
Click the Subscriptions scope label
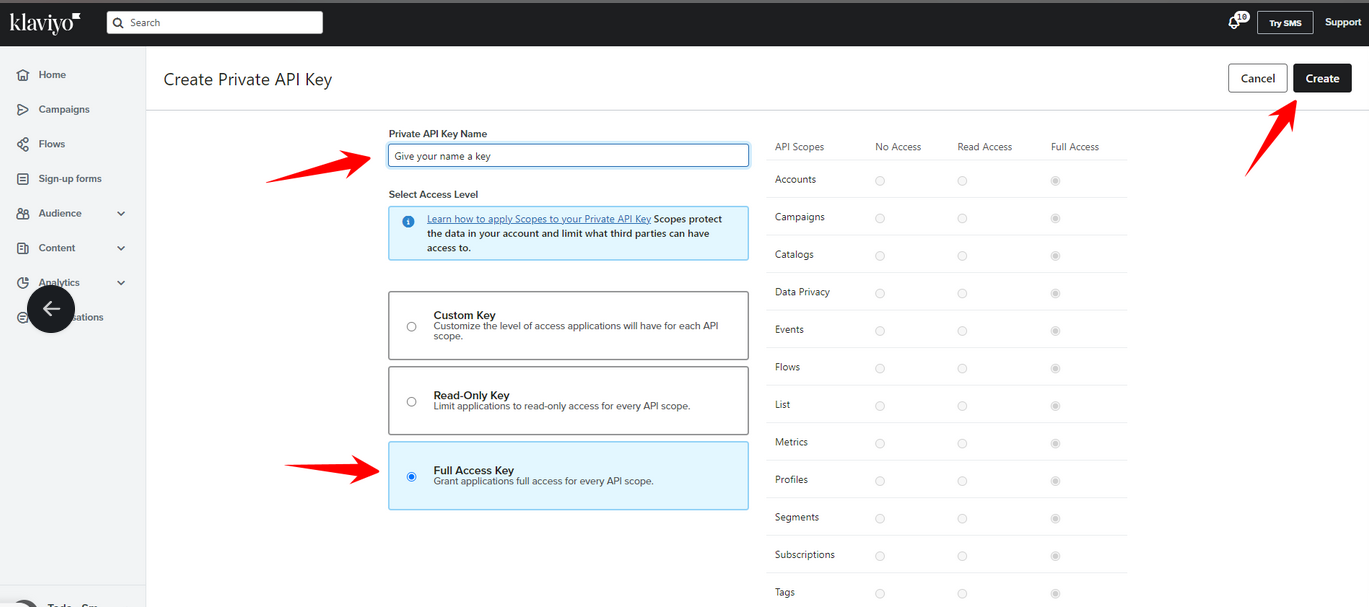[805, 555]
